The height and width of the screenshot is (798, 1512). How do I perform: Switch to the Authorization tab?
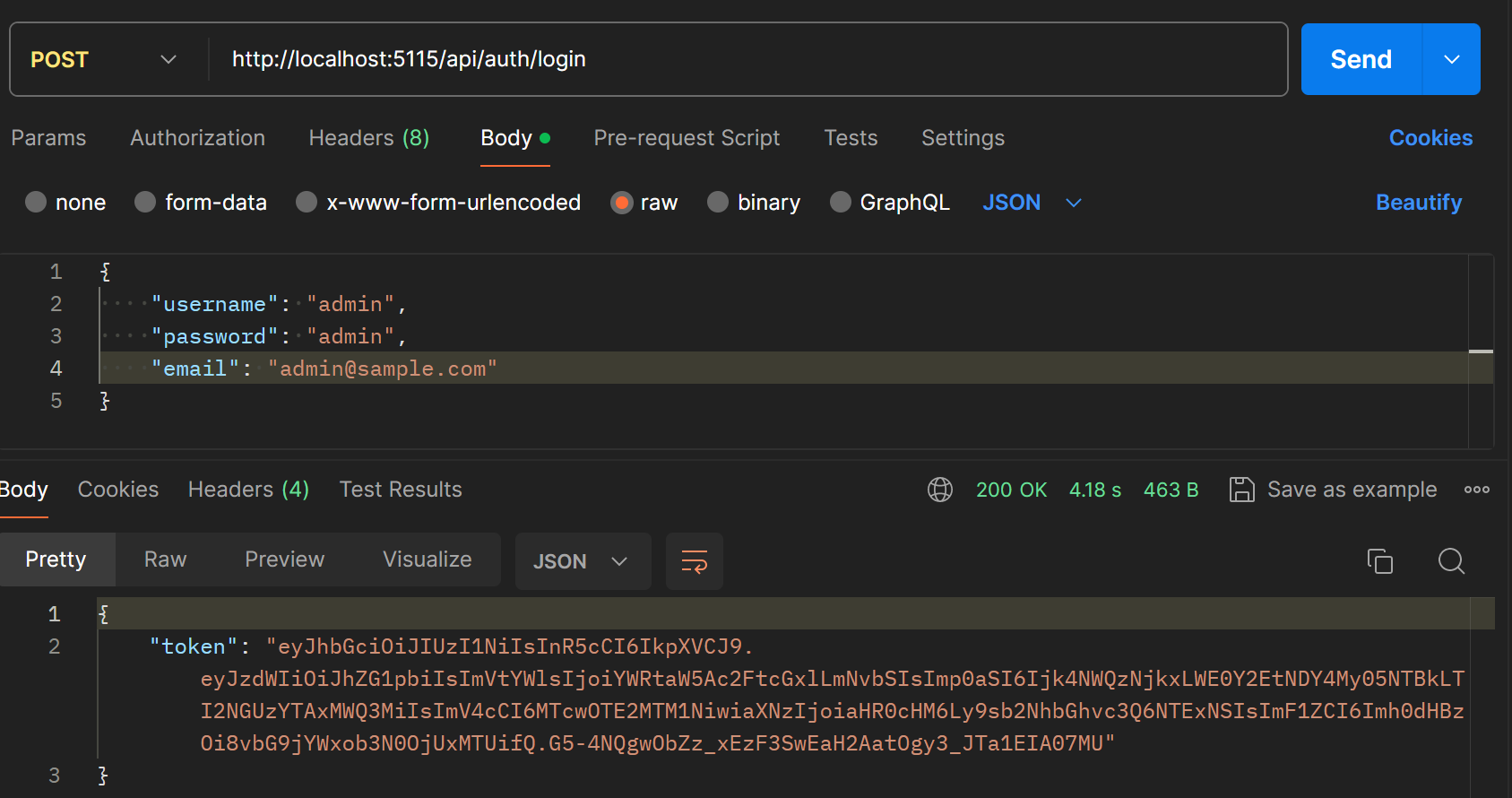[197, 138]
